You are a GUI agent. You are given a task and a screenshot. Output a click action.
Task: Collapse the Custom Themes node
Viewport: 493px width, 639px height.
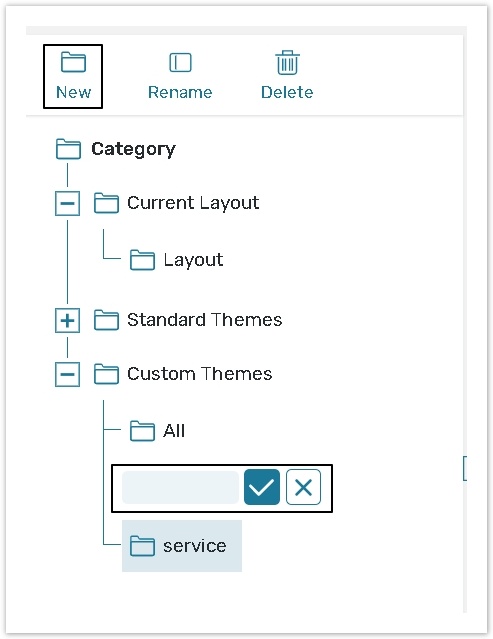click(x=67, y=374)
